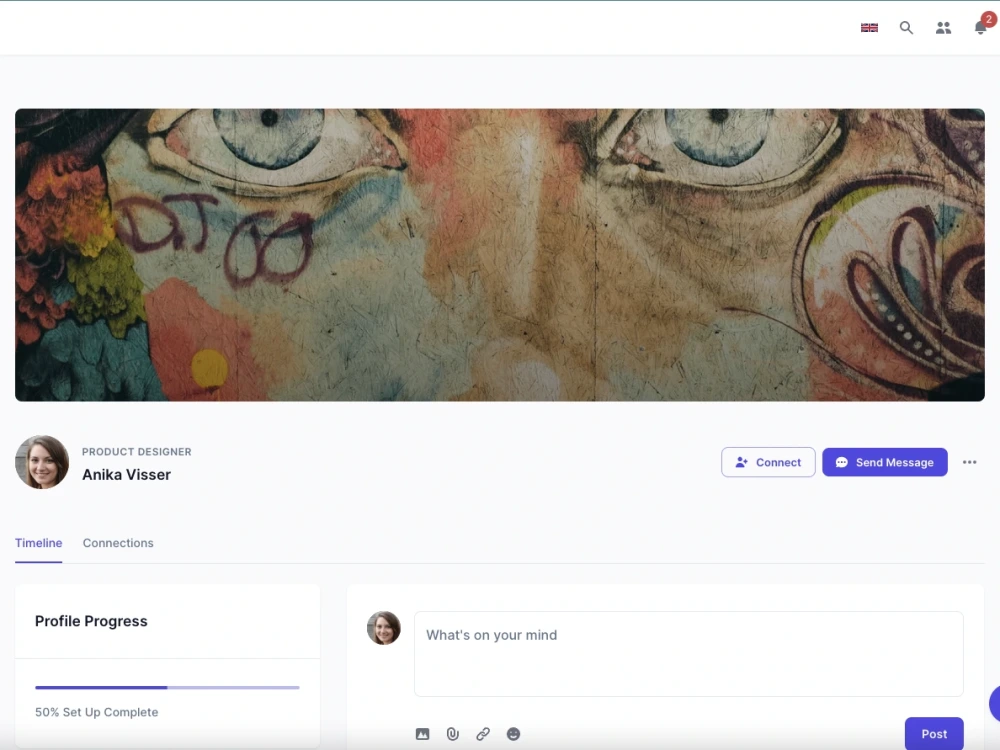Click the Connect button

[x=768, y=462]
